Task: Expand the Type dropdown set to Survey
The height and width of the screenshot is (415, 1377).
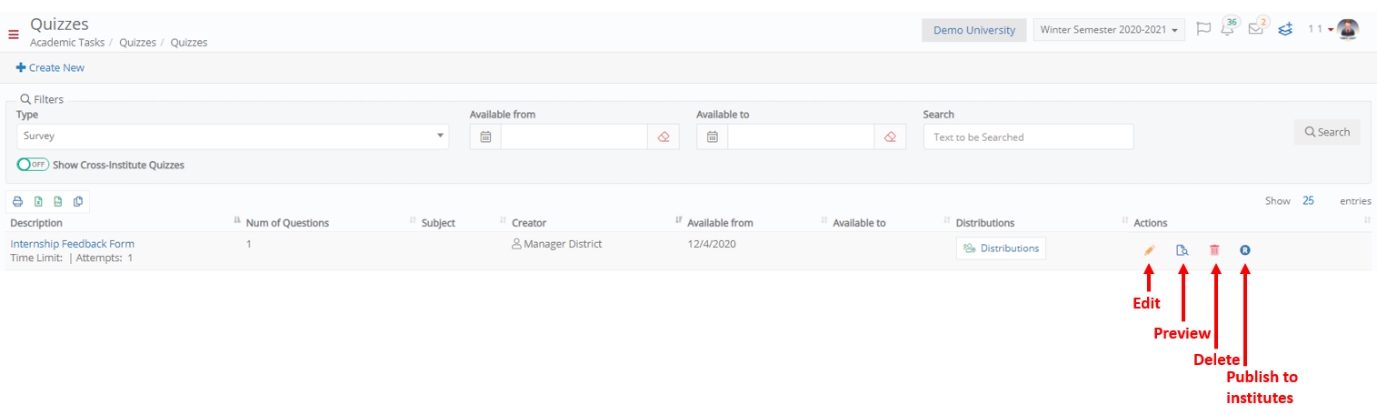Action: point(233,136)
